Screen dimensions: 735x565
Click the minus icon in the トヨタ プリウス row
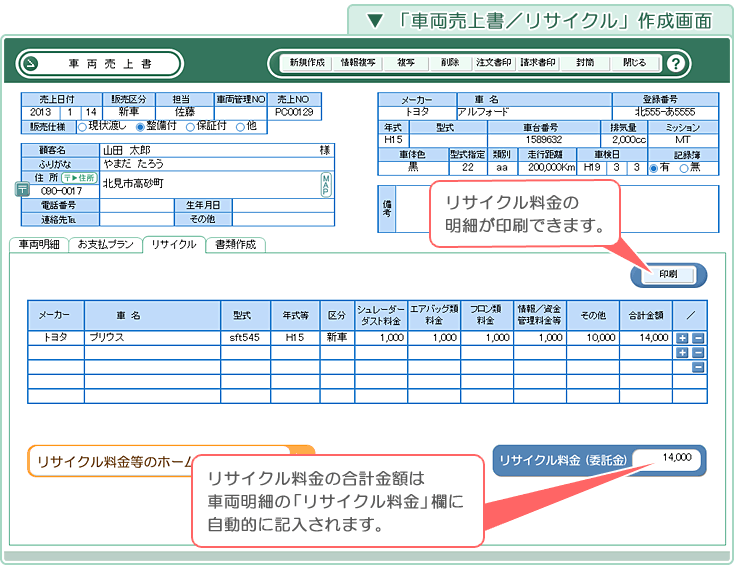click(698, 338)
